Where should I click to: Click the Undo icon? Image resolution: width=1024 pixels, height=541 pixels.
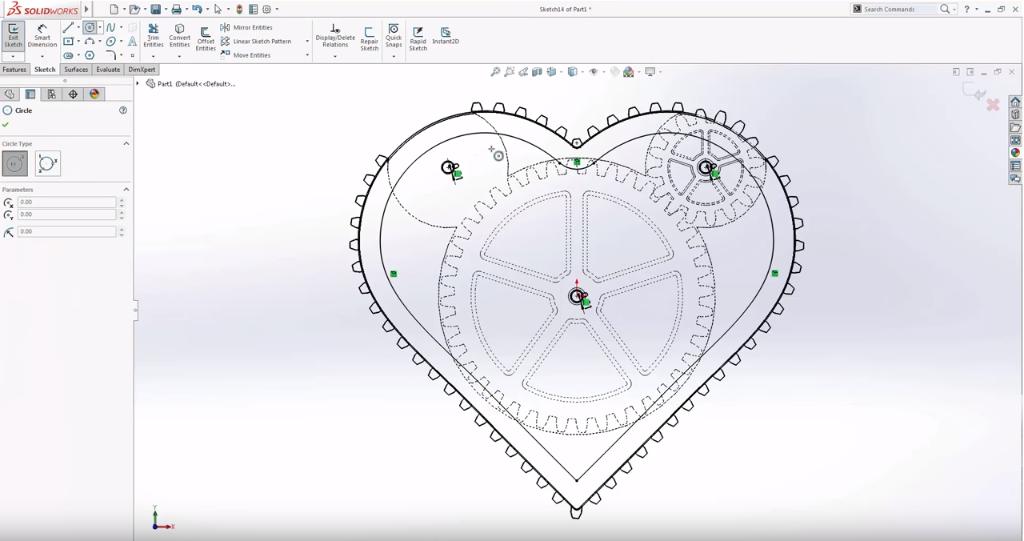click(x=197, y=9)
